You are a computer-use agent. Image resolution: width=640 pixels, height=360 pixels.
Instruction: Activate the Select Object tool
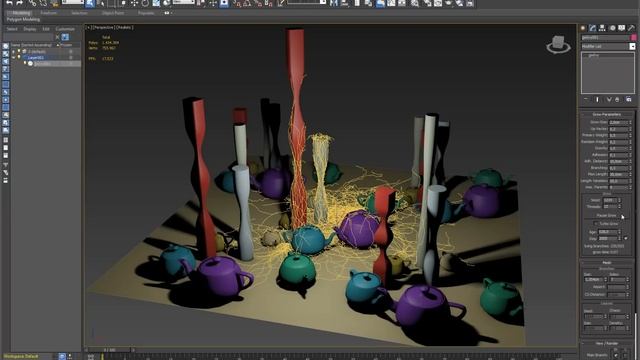90,4
